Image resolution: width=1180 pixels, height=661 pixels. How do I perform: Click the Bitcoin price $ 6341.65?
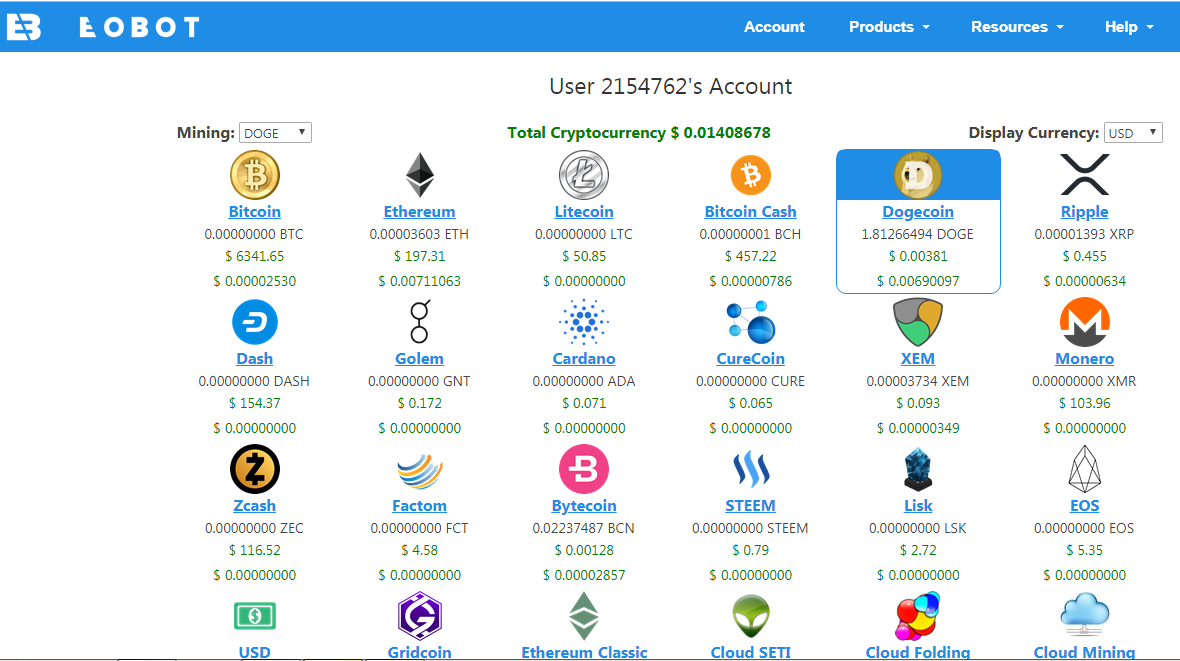click(254, 256)
